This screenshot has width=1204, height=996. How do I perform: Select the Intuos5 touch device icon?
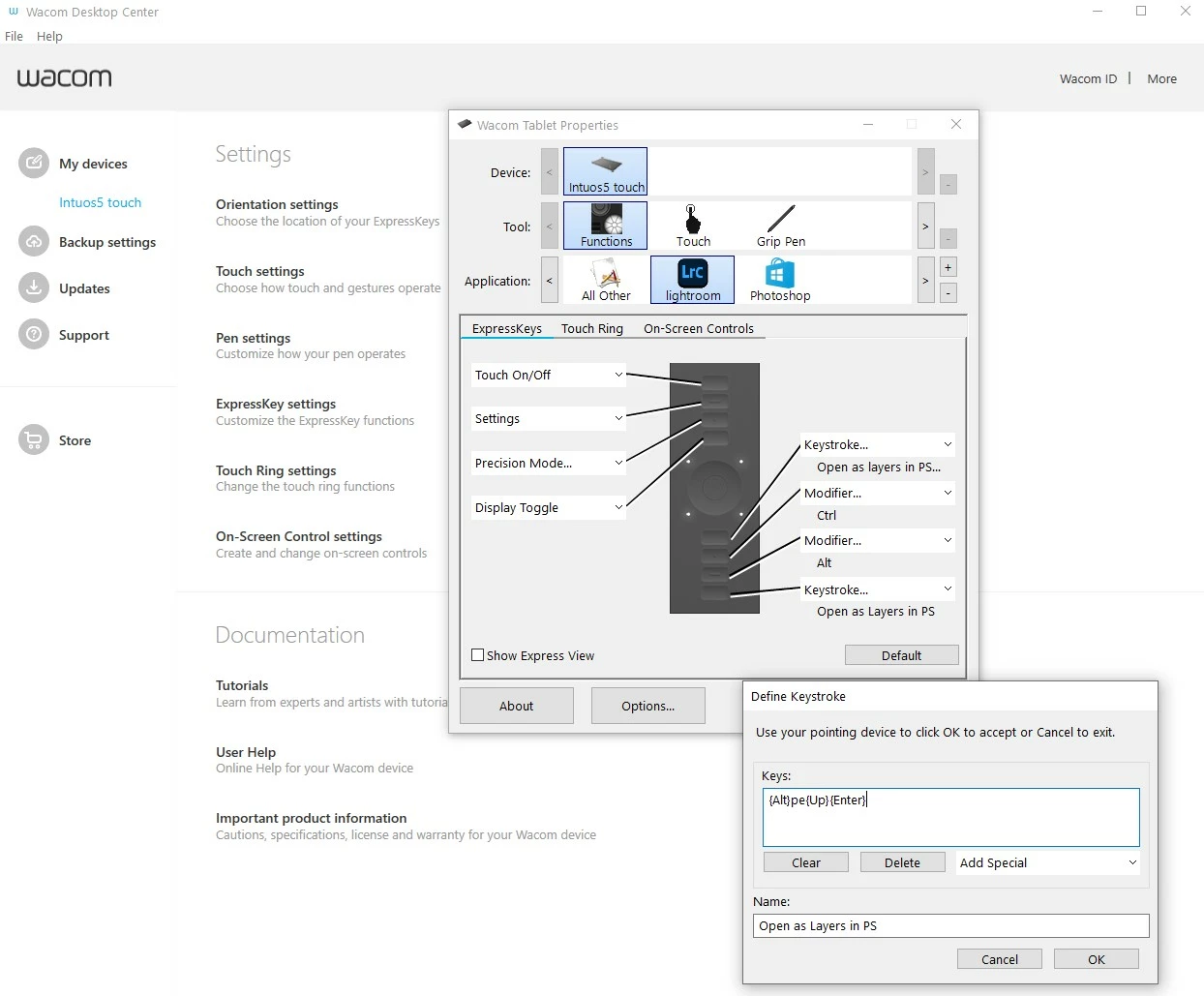[605, 171]
